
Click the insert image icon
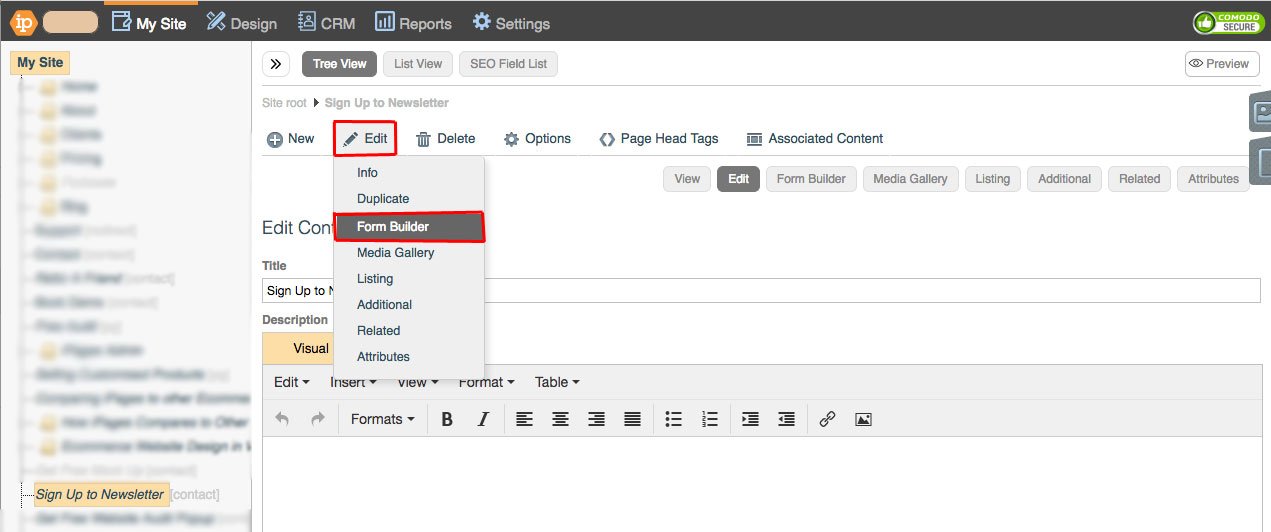pyautogui.click(x=863, y=420)
